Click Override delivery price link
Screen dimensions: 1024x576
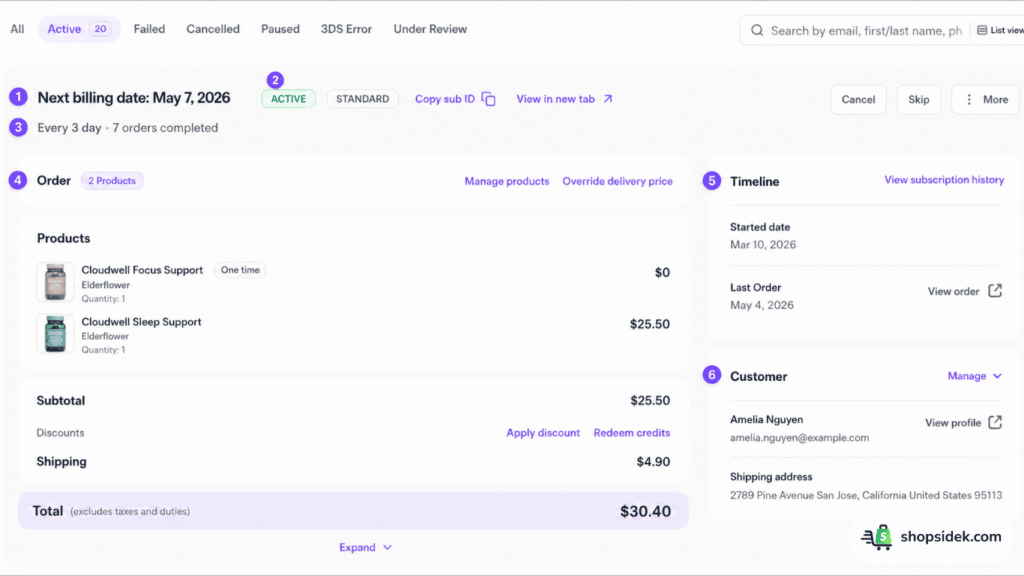point(617,181)
